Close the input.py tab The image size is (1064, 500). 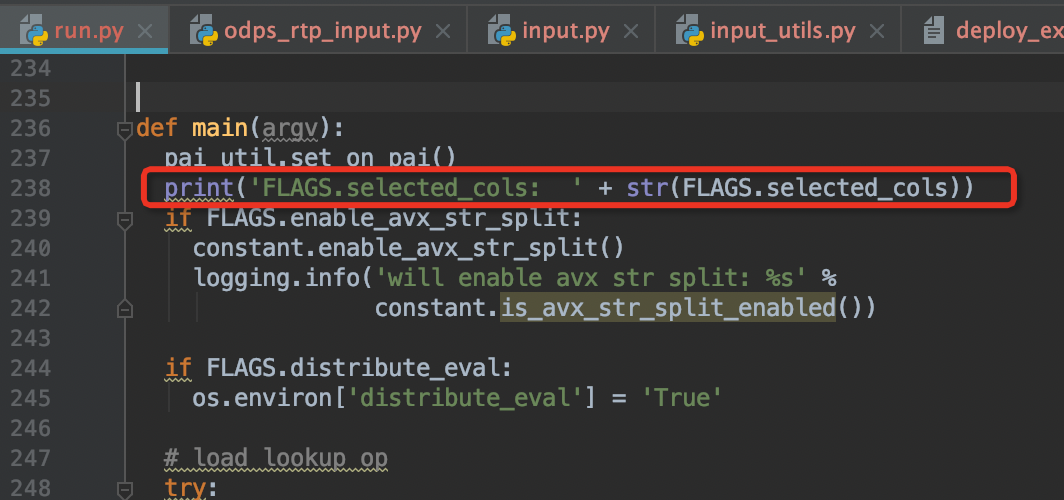click(631, 31)
